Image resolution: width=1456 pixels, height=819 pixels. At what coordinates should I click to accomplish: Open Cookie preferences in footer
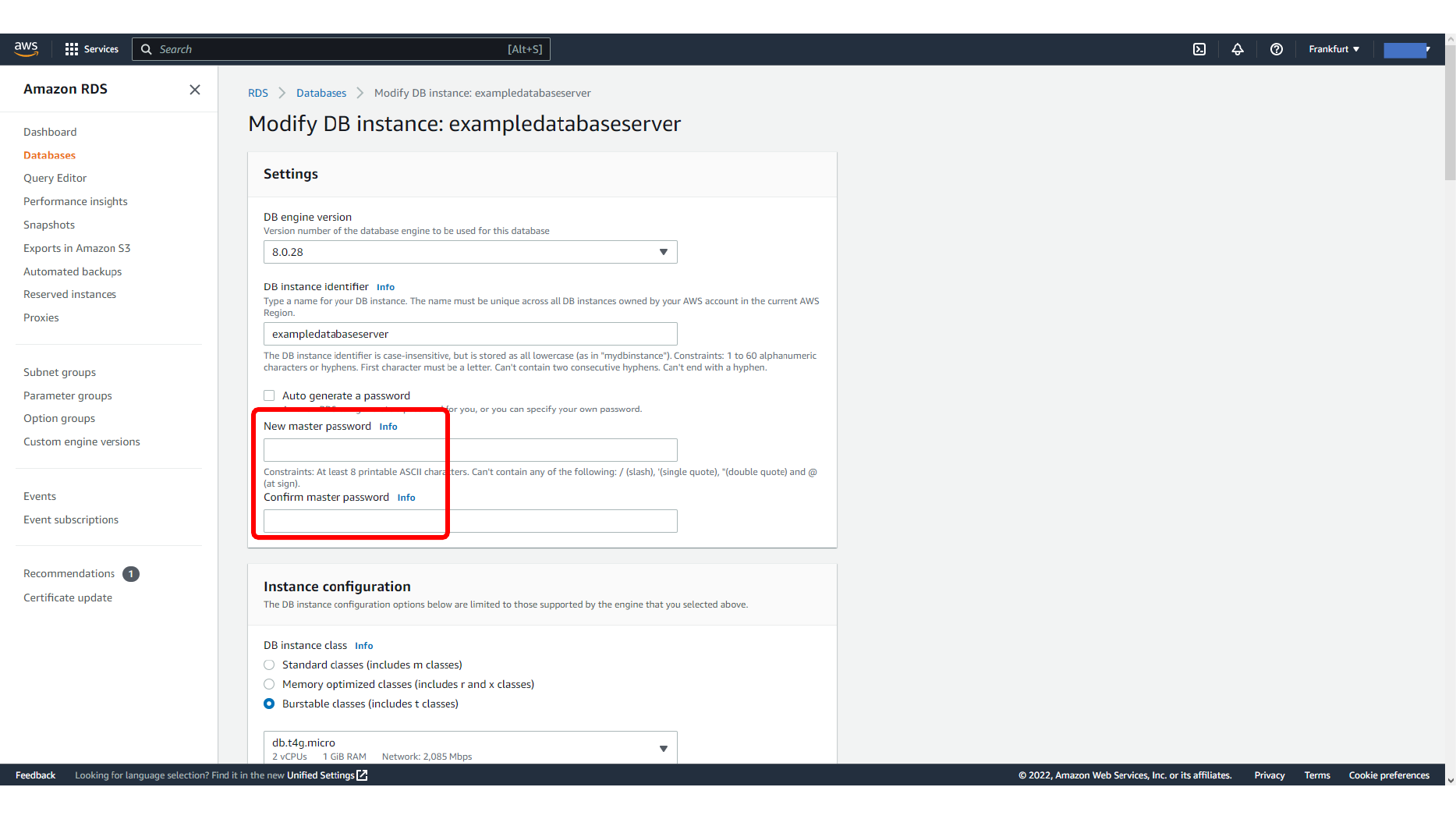click(1389, 775)
